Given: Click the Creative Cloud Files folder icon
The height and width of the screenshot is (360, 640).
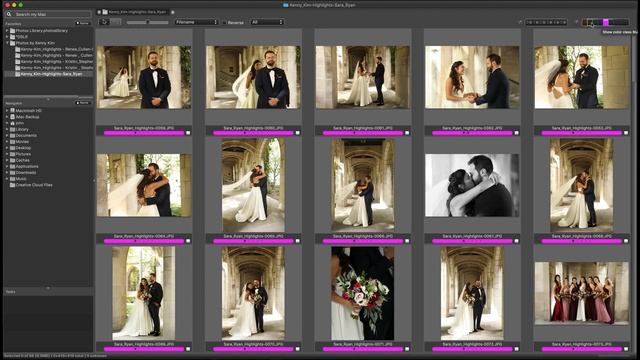Looking at the screenshot, I should click(x=13, y=185).
